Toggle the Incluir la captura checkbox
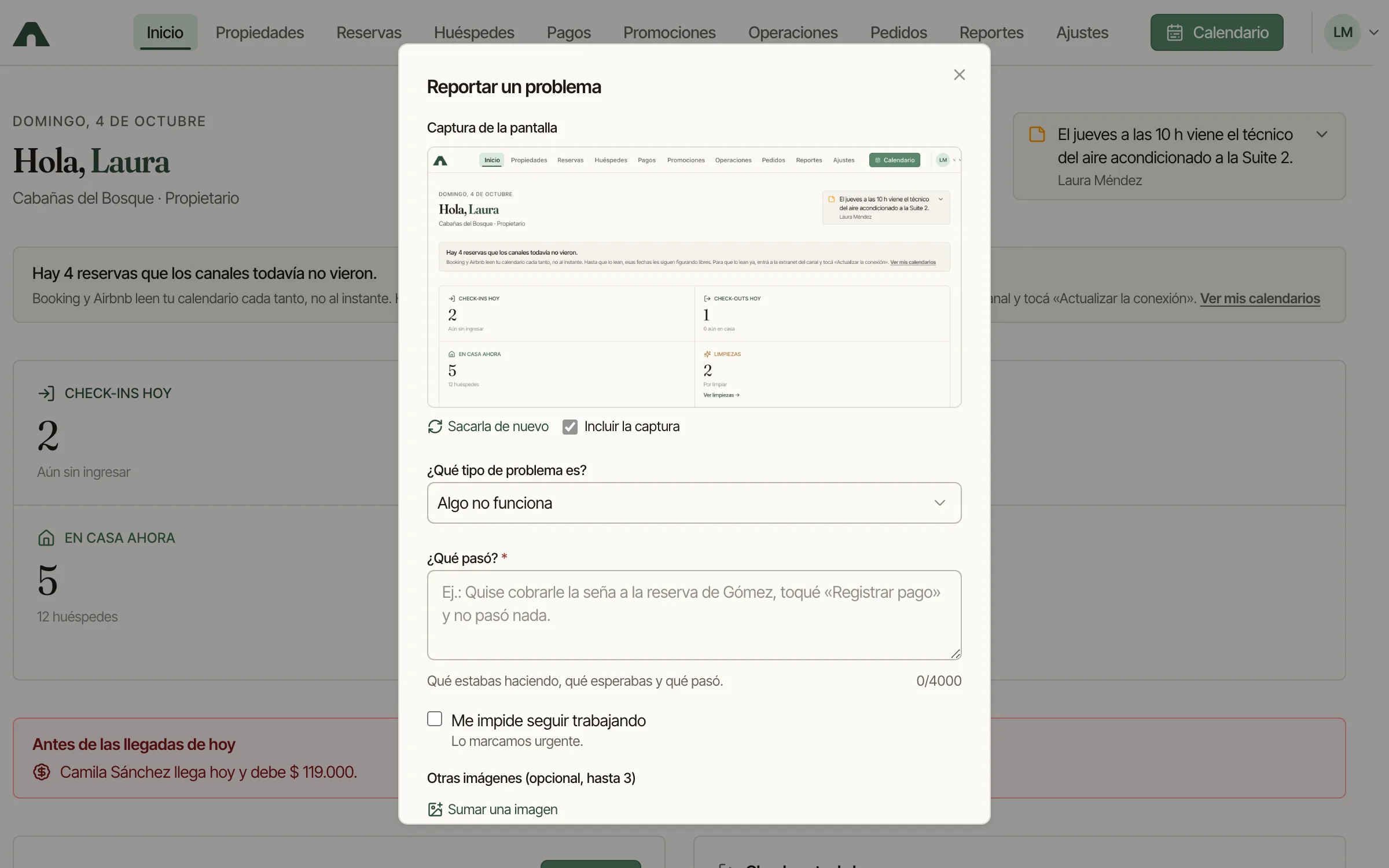Image resolution: width=1389 pixels, height=868 pixels. click(x=570, y=427)
